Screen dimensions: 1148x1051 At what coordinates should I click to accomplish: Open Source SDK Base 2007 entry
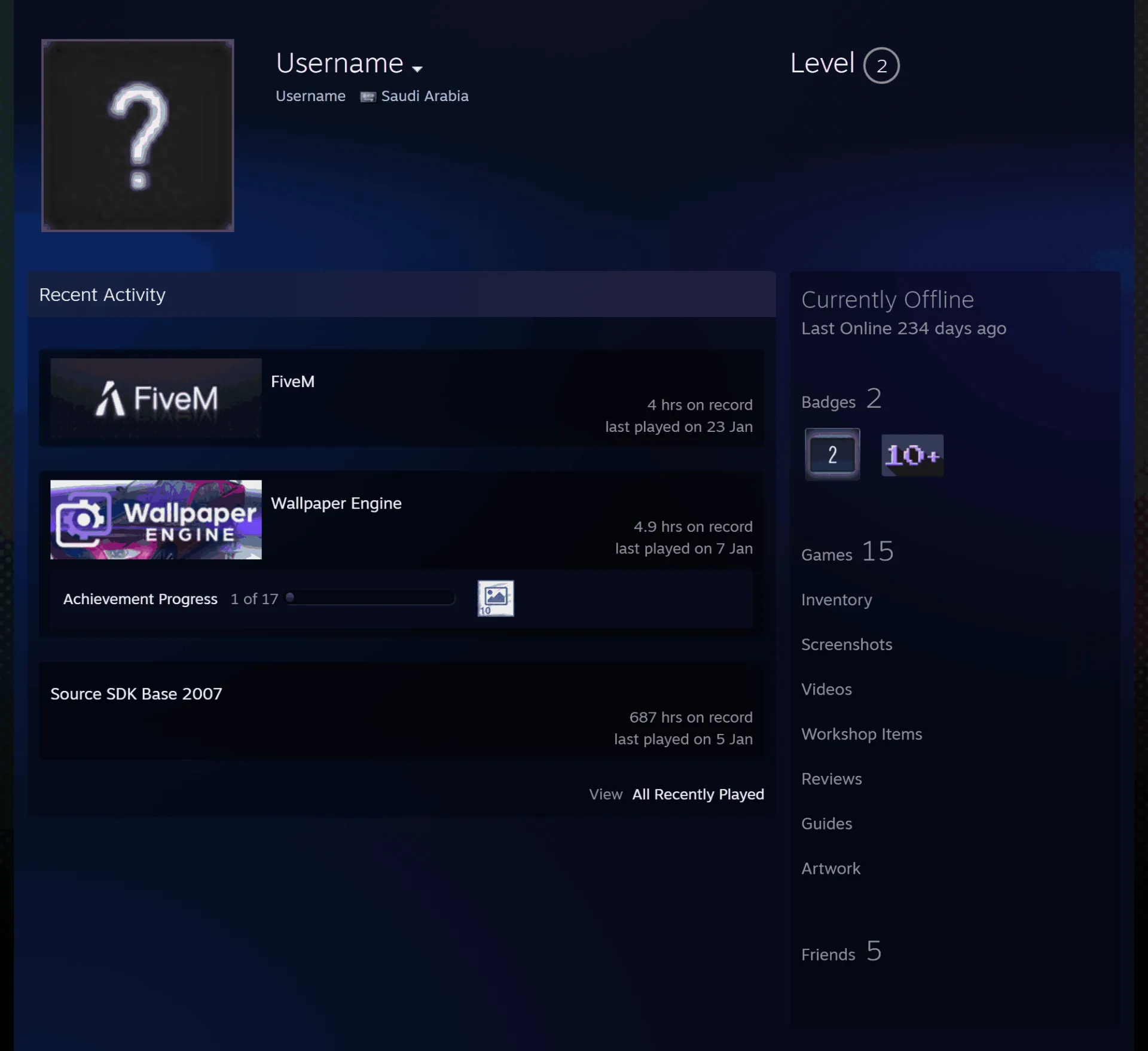(x=136, y=694)
